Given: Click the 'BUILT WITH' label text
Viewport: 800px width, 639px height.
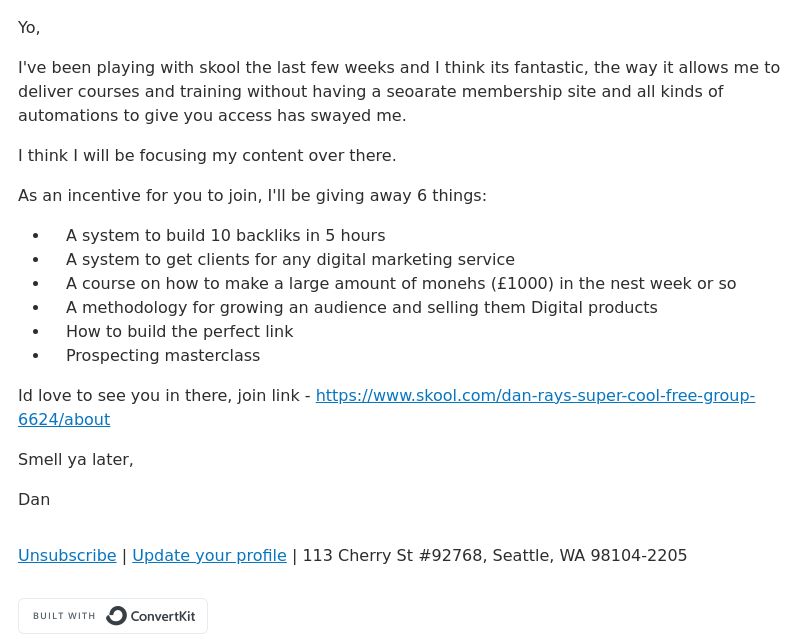Looking at the screenshot, I should click(x=64, y=616).
